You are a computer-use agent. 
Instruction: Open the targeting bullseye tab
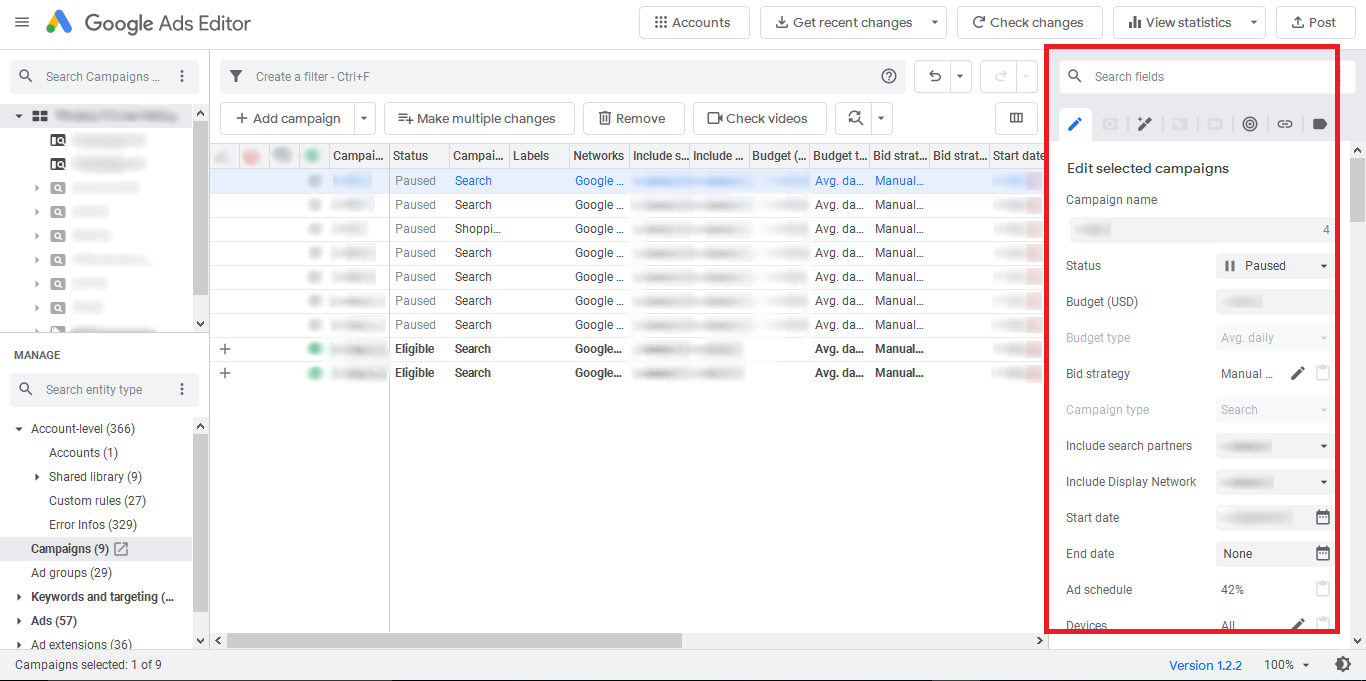pos(1250,124)
